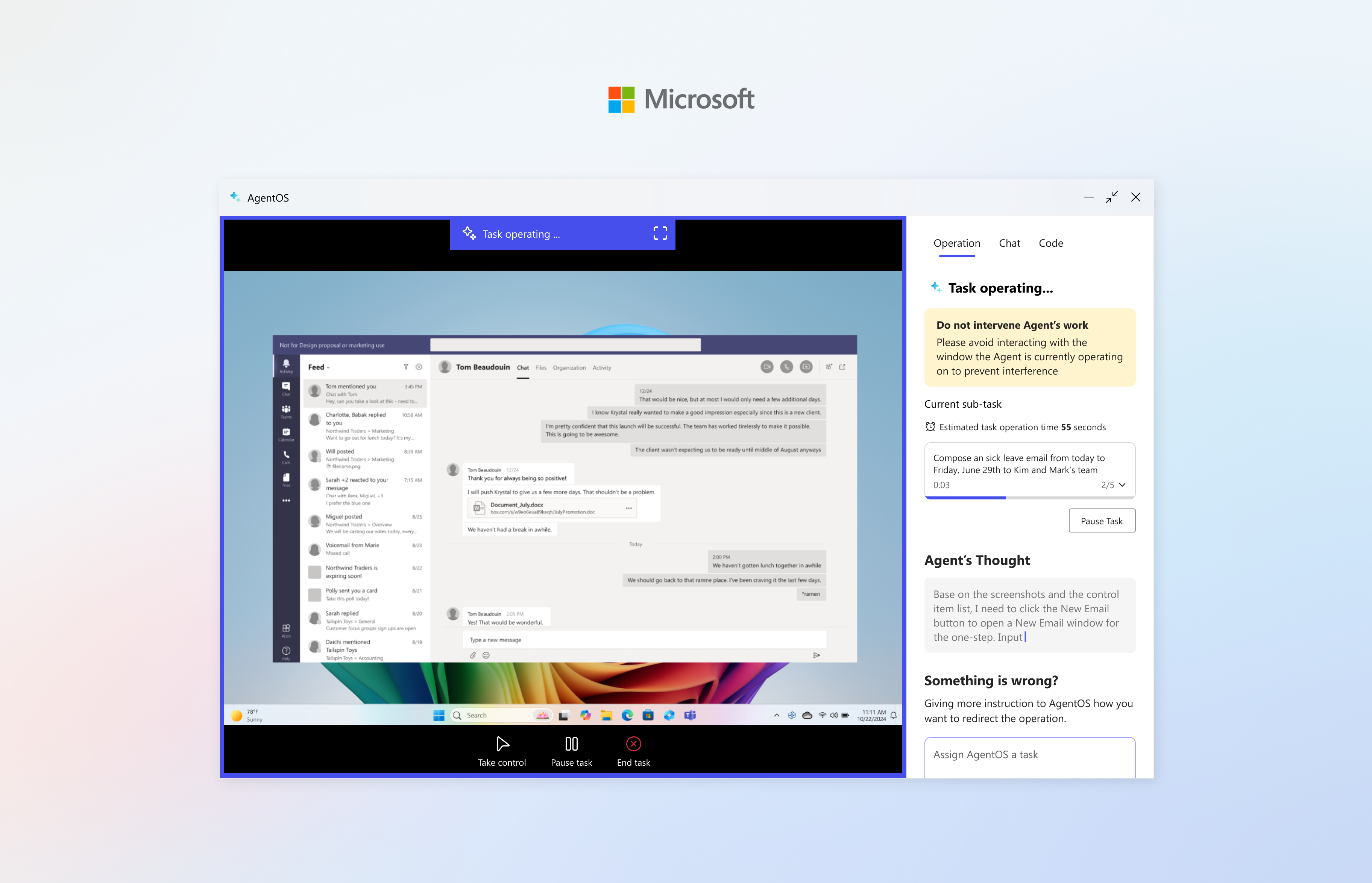Open the Tom mentioned you feed item
This screenshot has width=1372, height=883.
click(x=366, y=393)
